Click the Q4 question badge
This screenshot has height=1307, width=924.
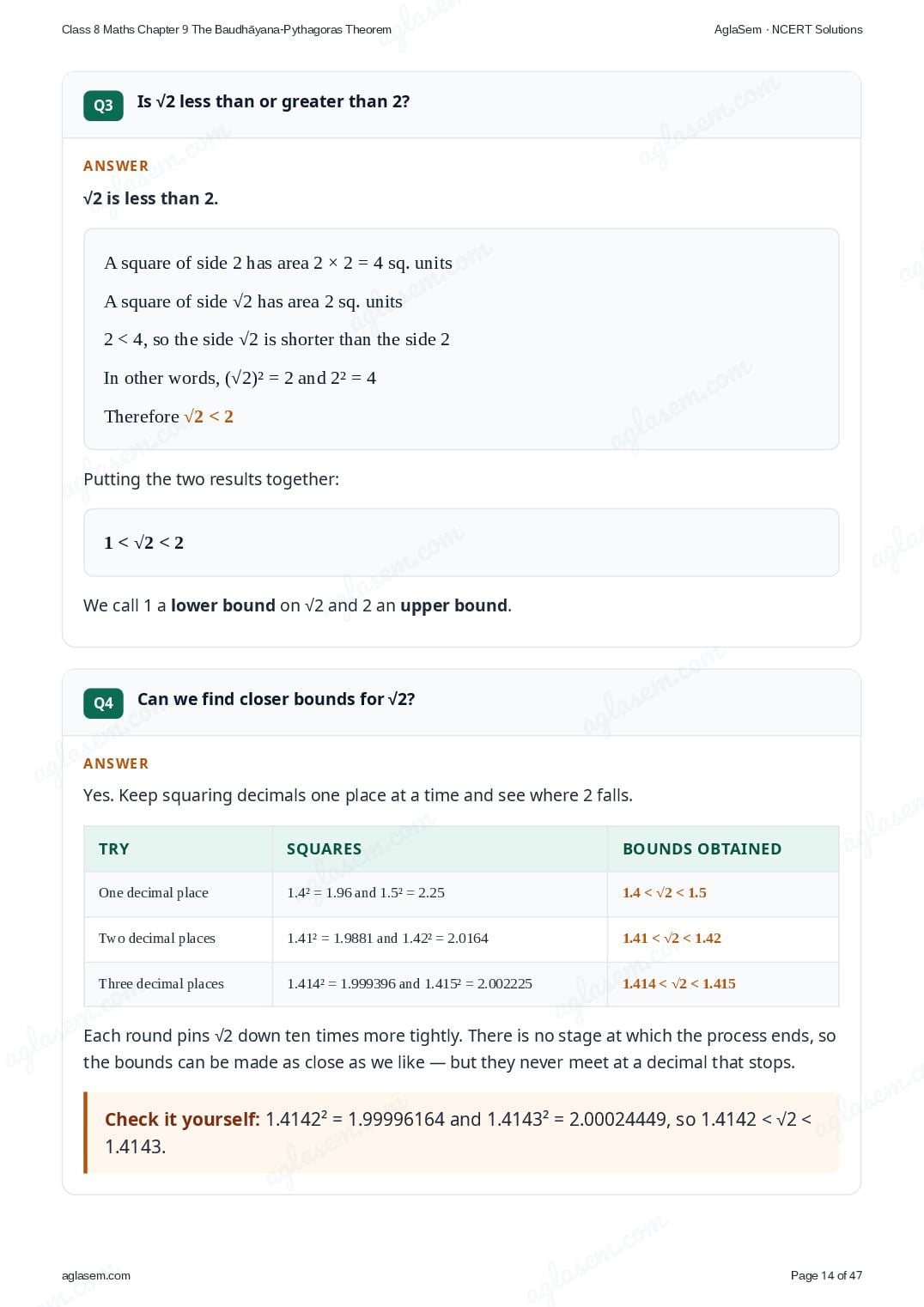103,703
